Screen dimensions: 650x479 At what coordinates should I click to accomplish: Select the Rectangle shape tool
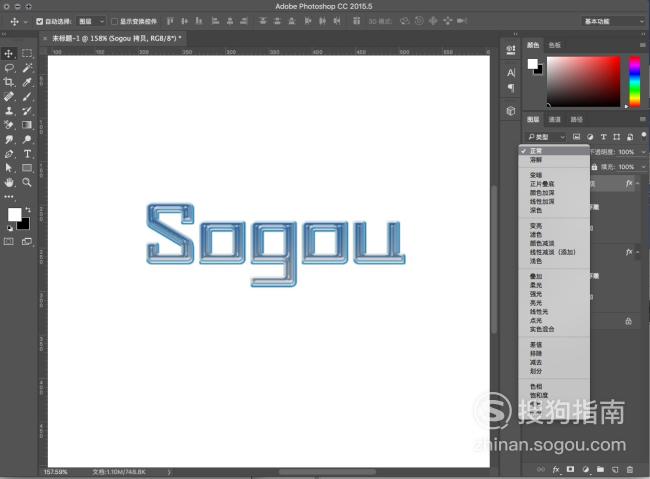click(27, 168)
